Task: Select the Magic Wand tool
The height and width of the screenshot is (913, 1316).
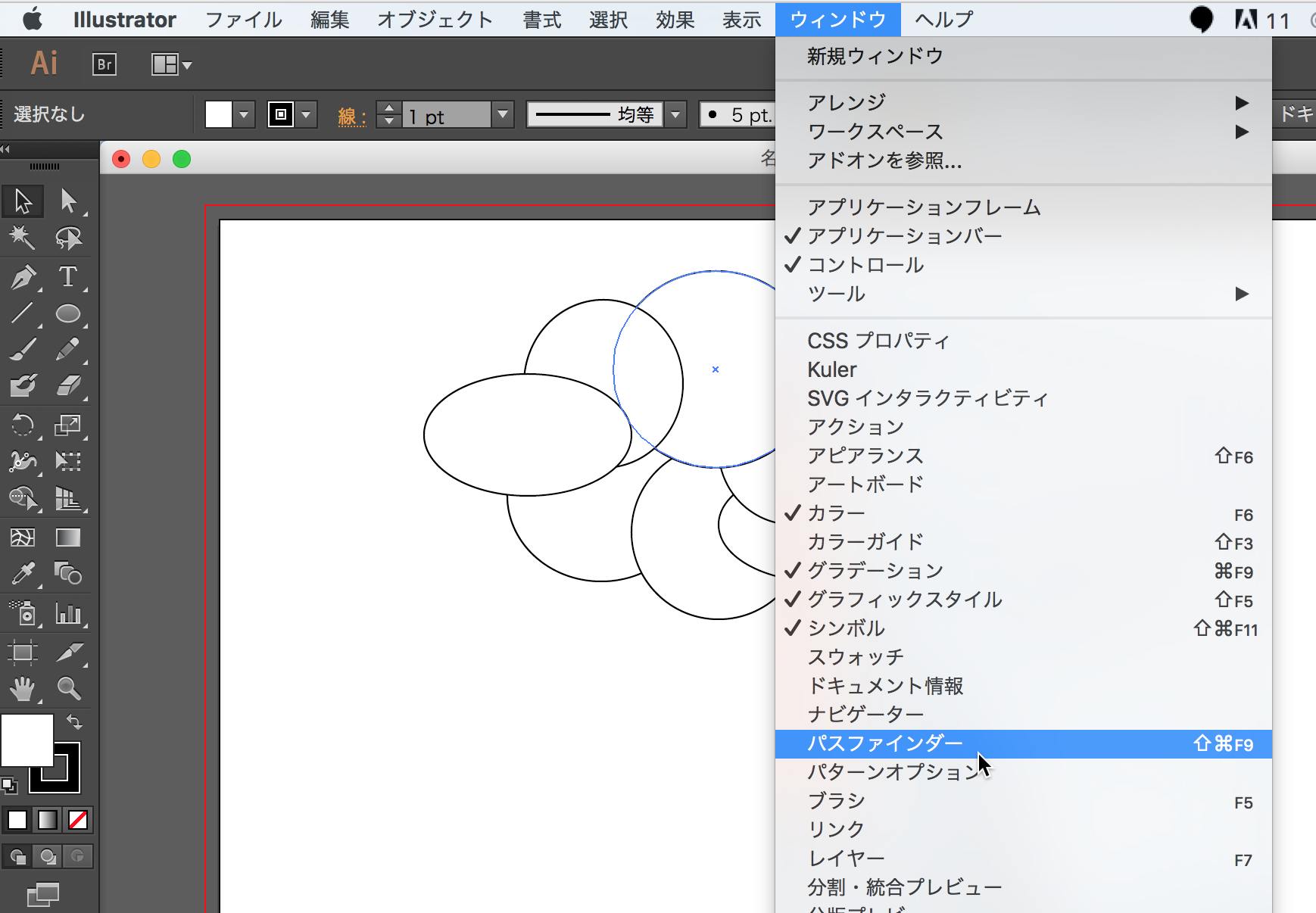Action: [x=23, y=238]
